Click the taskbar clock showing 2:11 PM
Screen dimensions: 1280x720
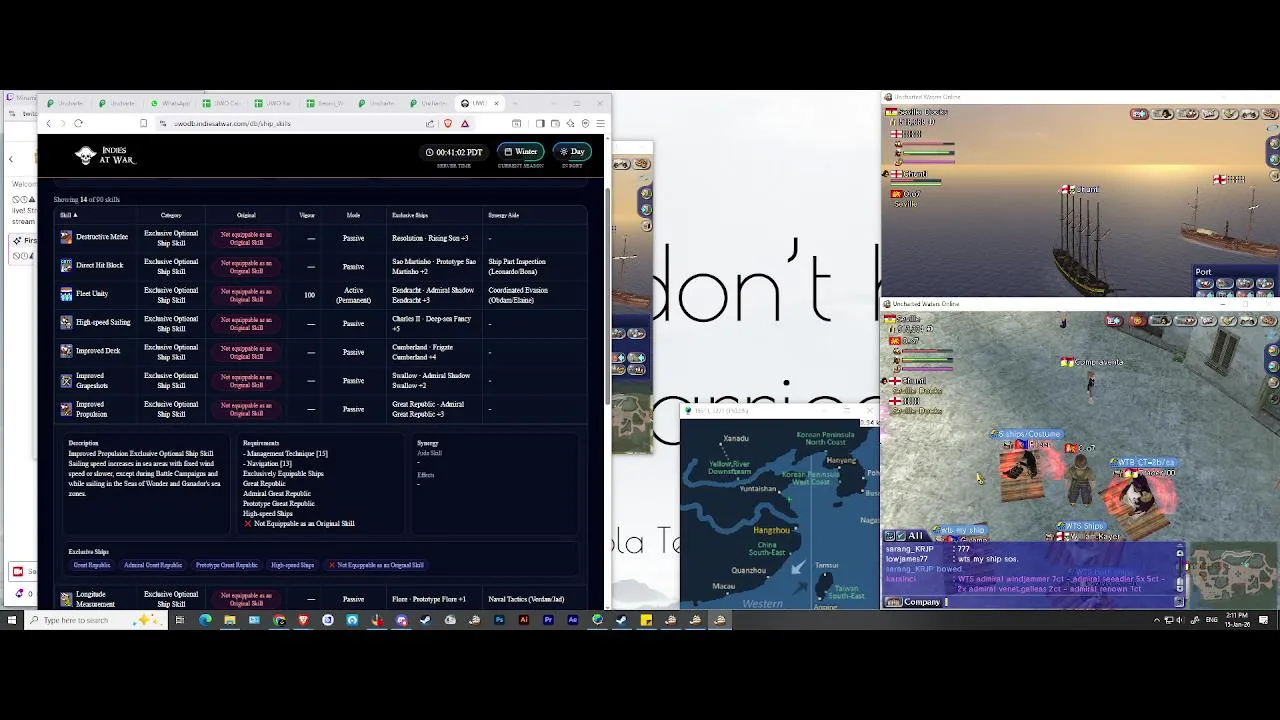[x=1236, y=620]
